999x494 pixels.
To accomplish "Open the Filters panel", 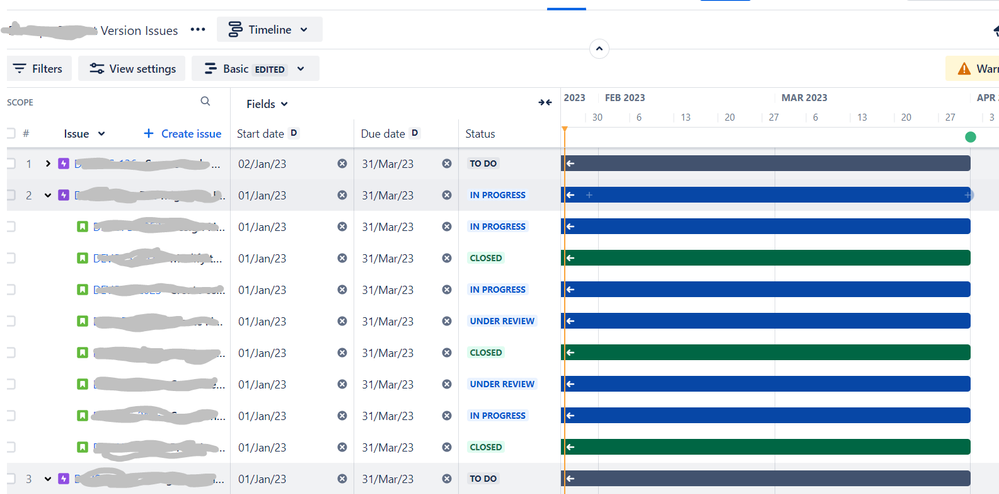I will click(39, 69).
